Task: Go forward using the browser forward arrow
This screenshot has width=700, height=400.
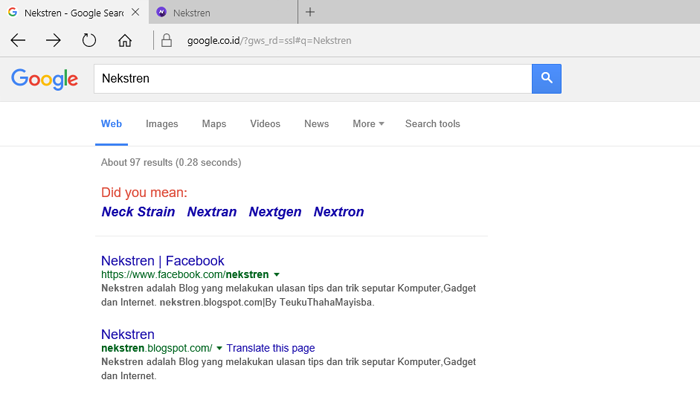Action: pyautogui.click(x=54, y=40)
